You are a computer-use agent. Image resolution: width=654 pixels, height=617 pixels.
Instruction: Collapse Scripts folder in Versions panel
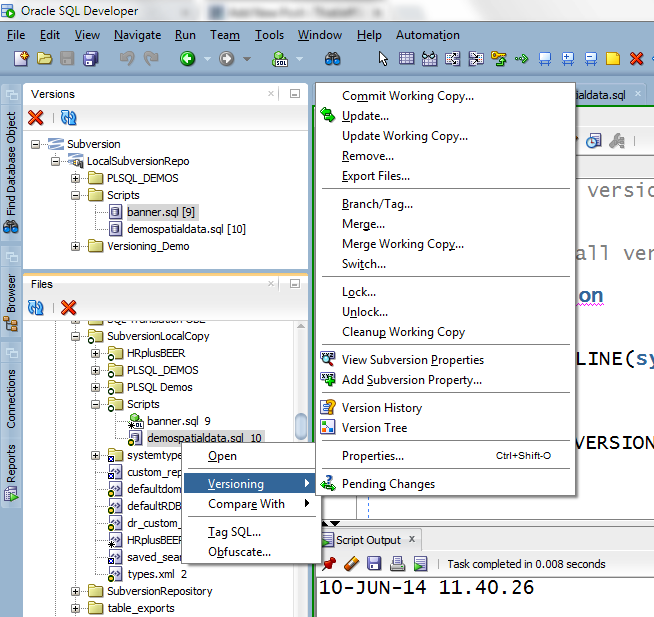(75, 195)
